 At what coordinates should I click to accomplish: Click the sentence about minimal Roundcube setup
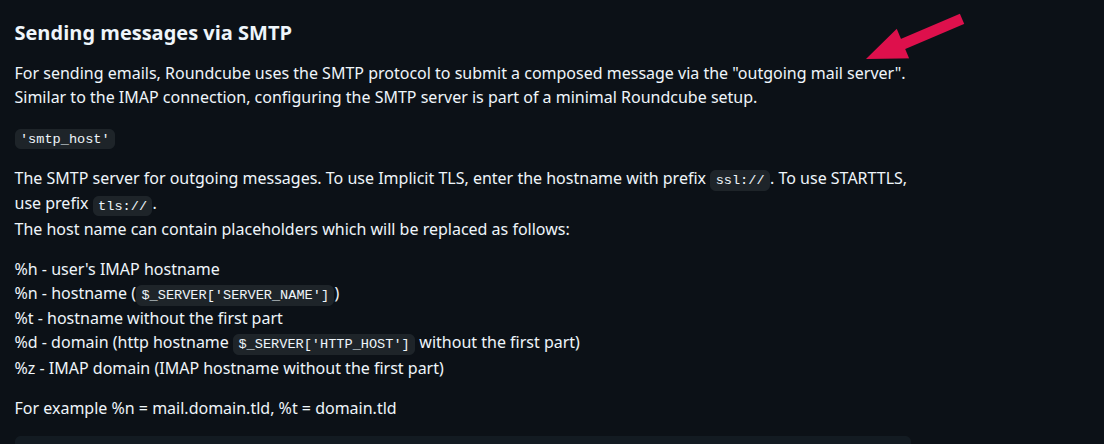386,98
